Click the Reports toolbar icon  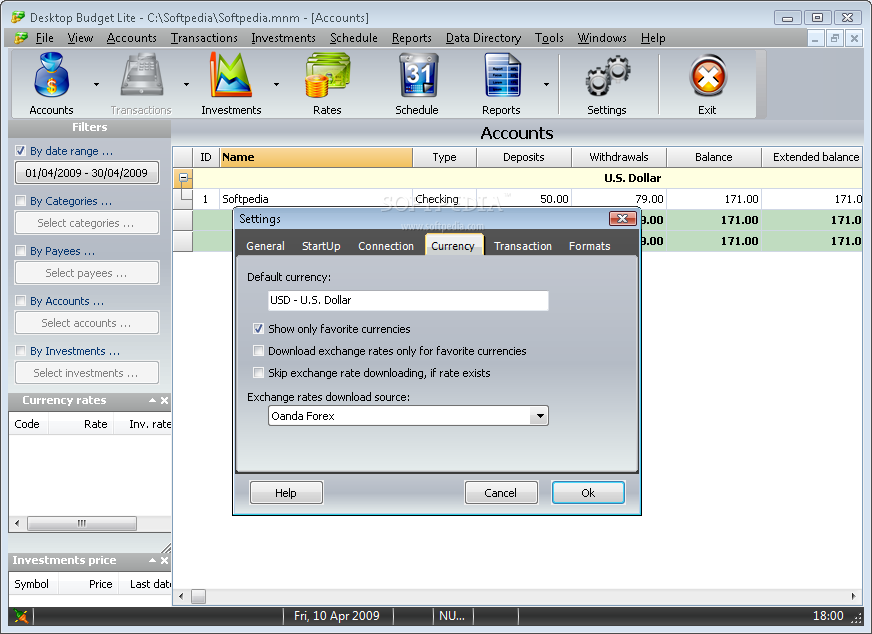click(x=501, y=78)
